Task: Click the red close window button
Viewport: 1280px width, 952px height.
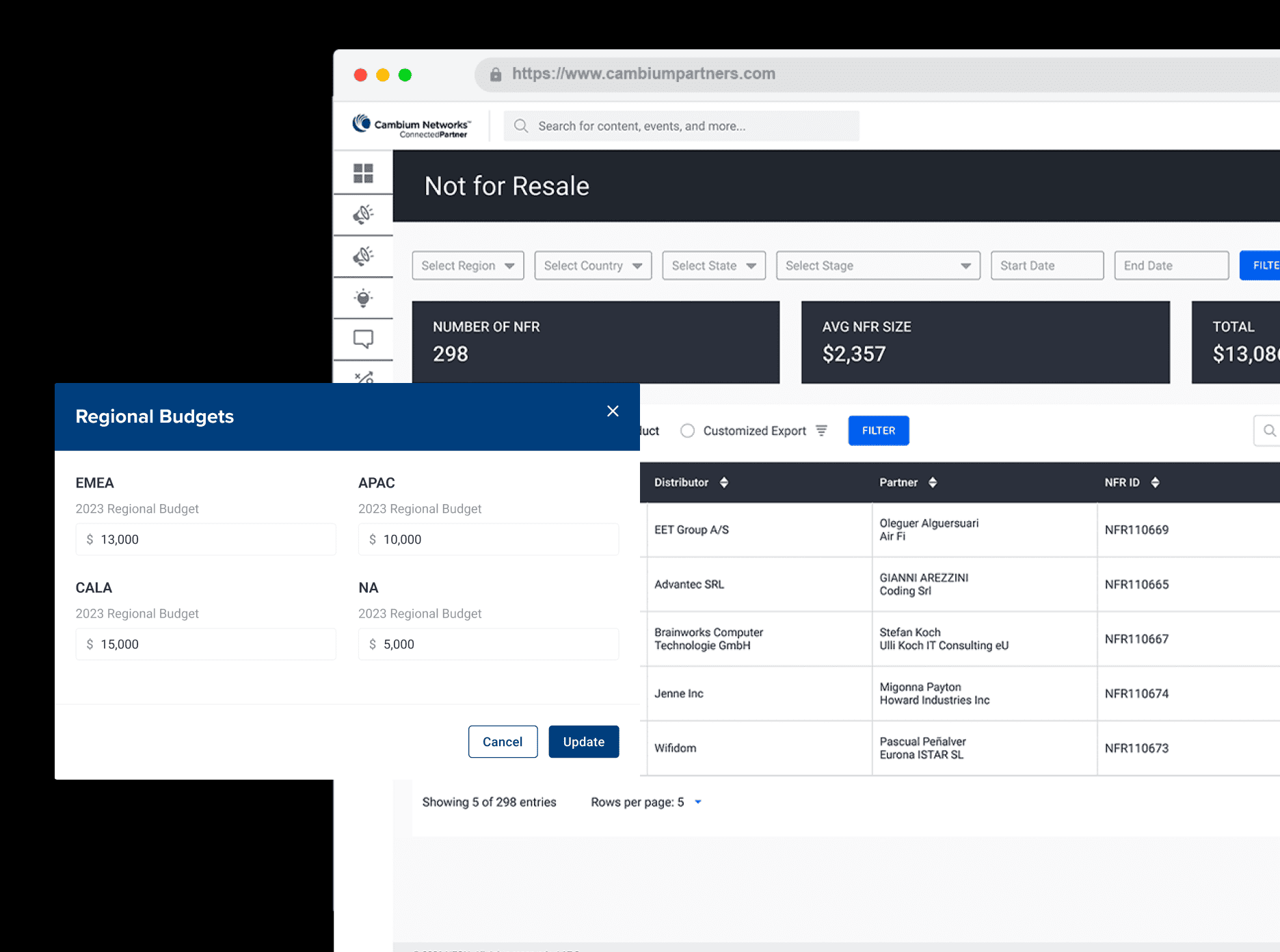Action: pos(360,75)
